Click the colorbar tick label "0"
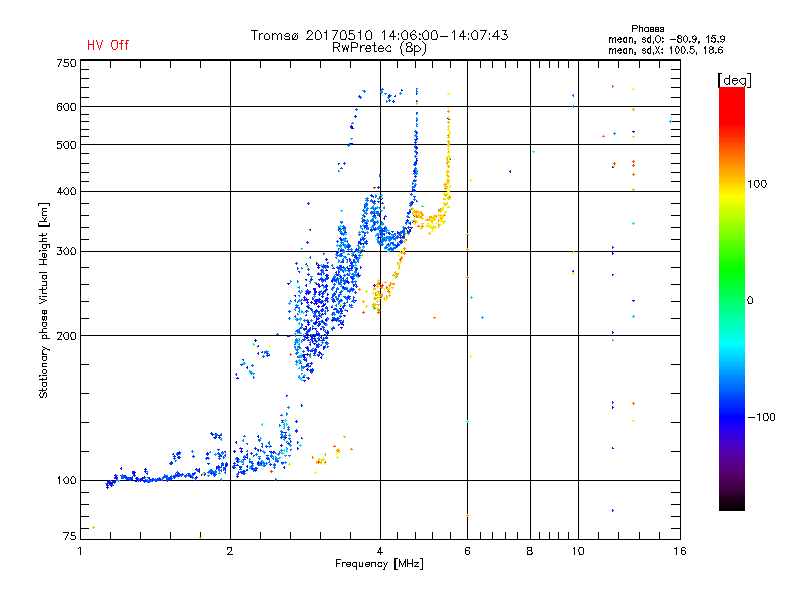Image resolution: width=800 pixels, height=600 pixels. pos(749,301)
